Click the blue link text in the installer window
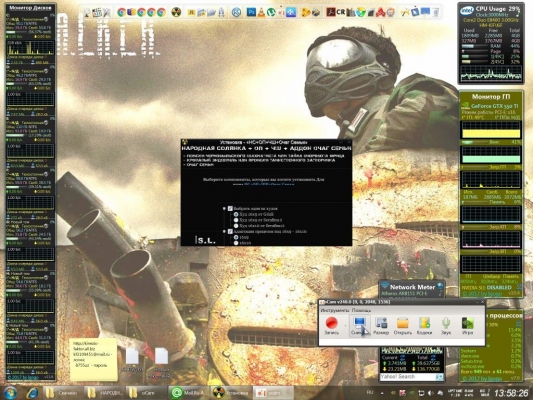 tap(269, 185)
